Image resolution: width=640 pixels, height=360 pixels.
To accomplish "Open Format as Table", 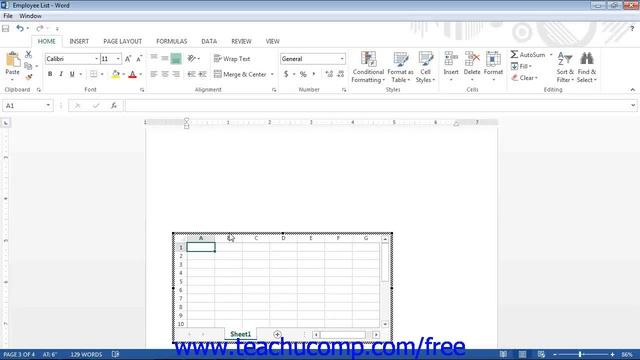I will (x=400, y=67).
